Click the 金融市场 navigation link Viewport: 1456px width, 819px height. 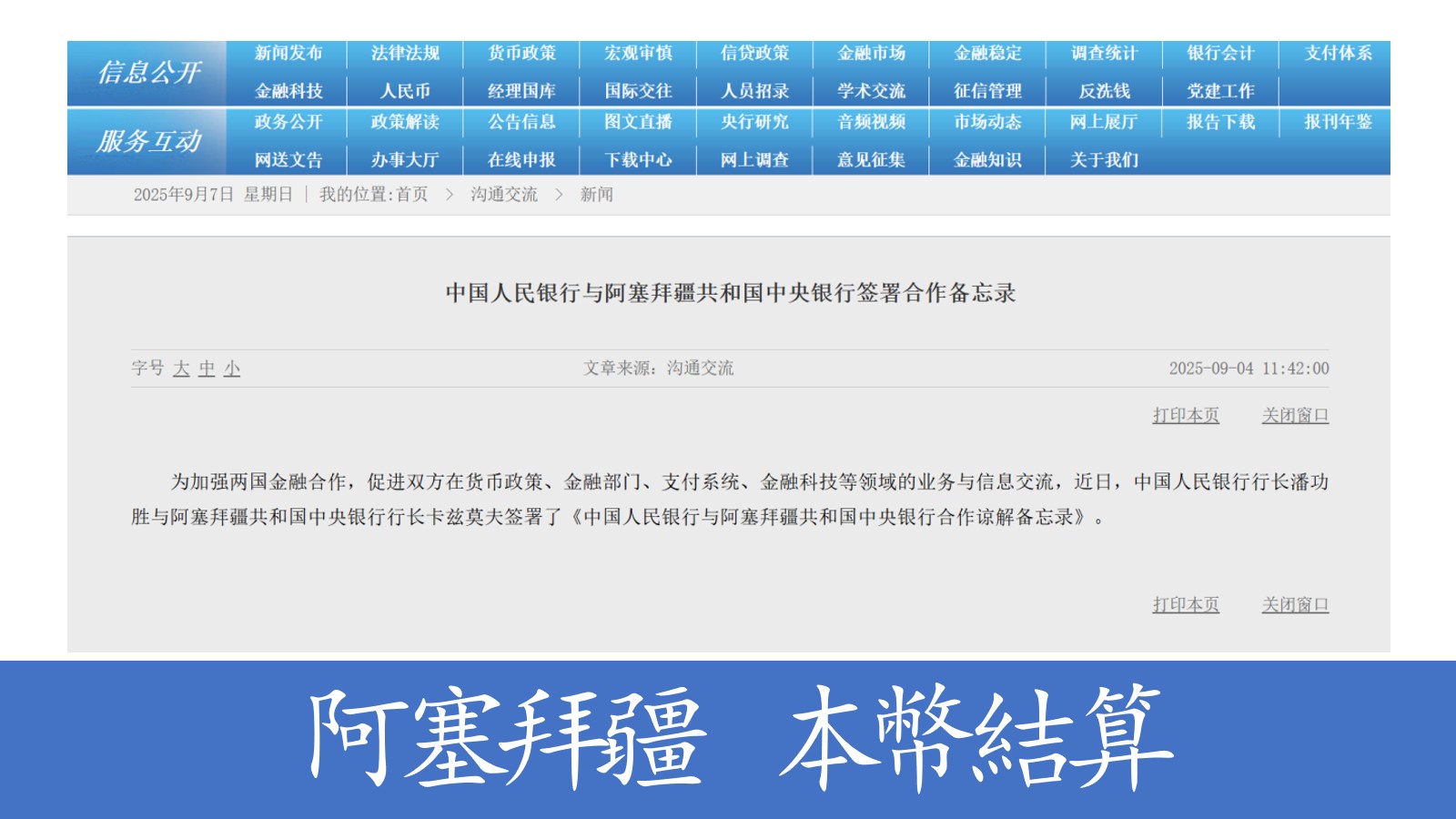click(x=871, y=54)
